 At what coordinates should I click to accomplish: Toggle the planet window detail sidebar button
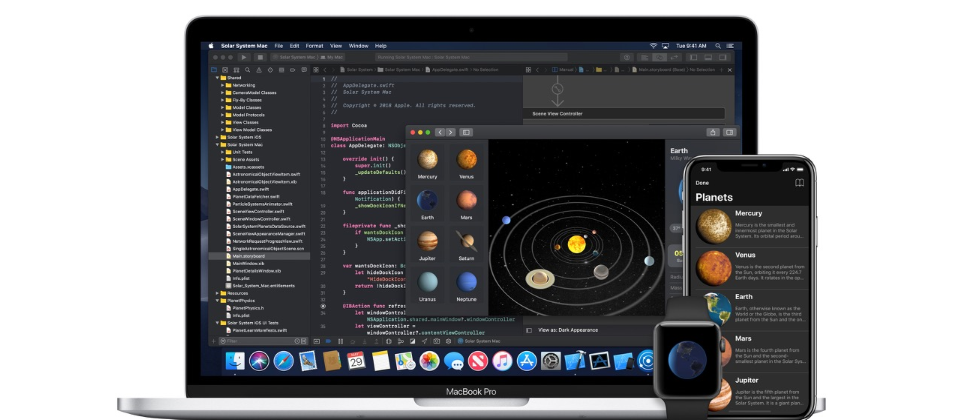[x=729, y=132]
